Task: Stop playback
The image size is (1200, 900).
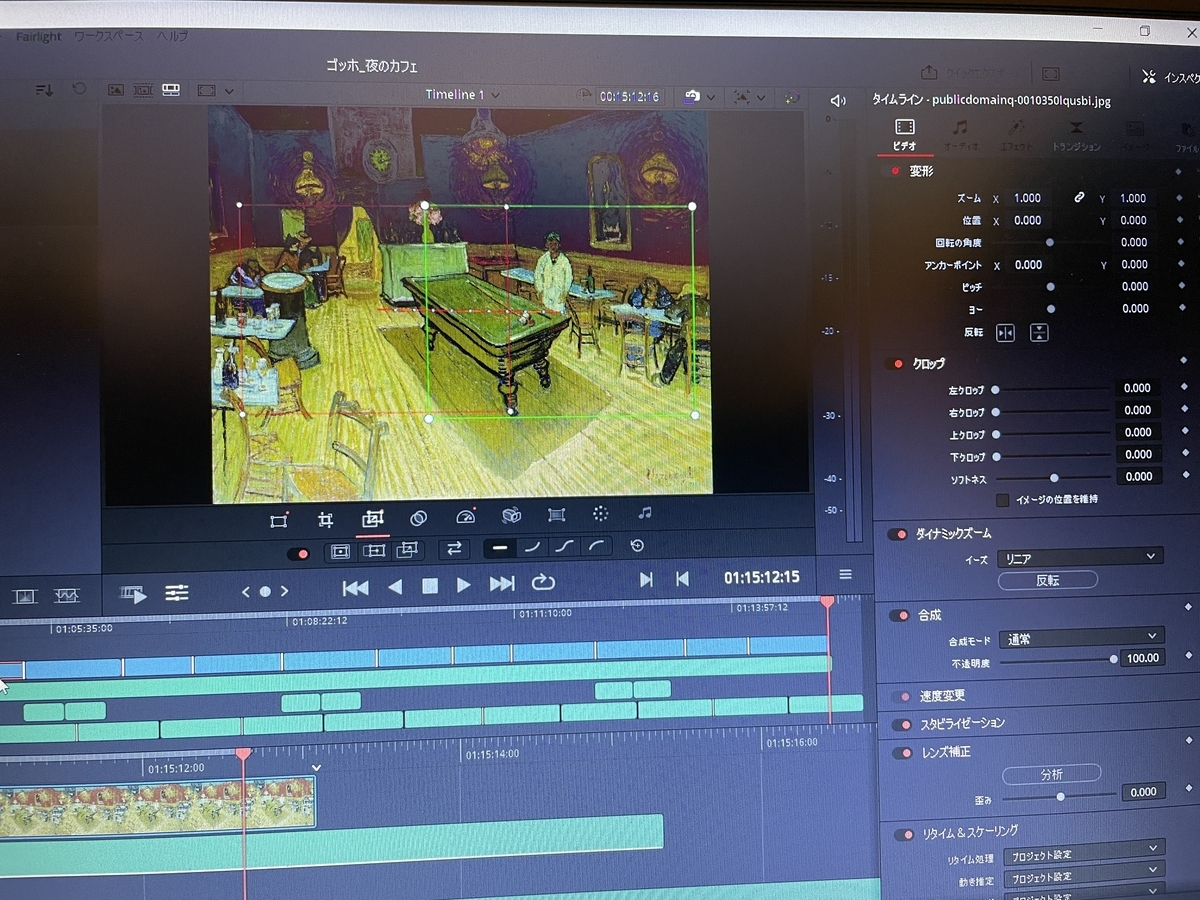Action: click(x=429, y=586)
